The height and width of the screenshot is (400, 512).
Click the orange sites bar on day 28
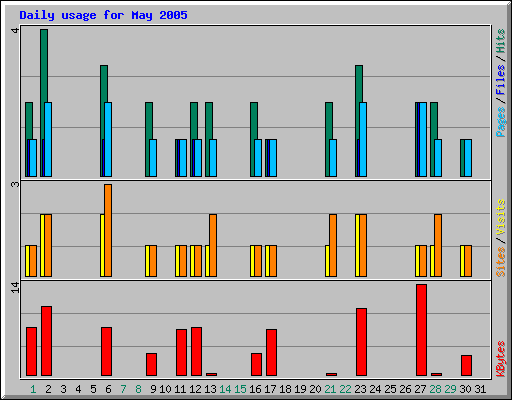pyautogui.click(x=438, y=245)
